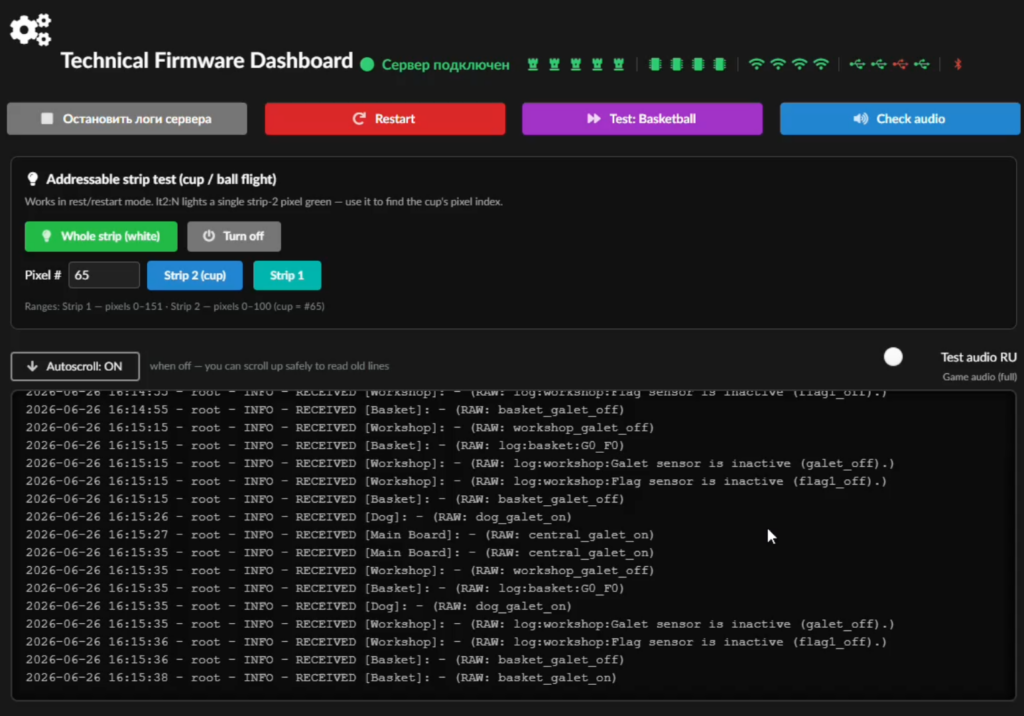Click the Technical Firmware Dashboard title
The image size is (1024, 716).
(206, 61)
